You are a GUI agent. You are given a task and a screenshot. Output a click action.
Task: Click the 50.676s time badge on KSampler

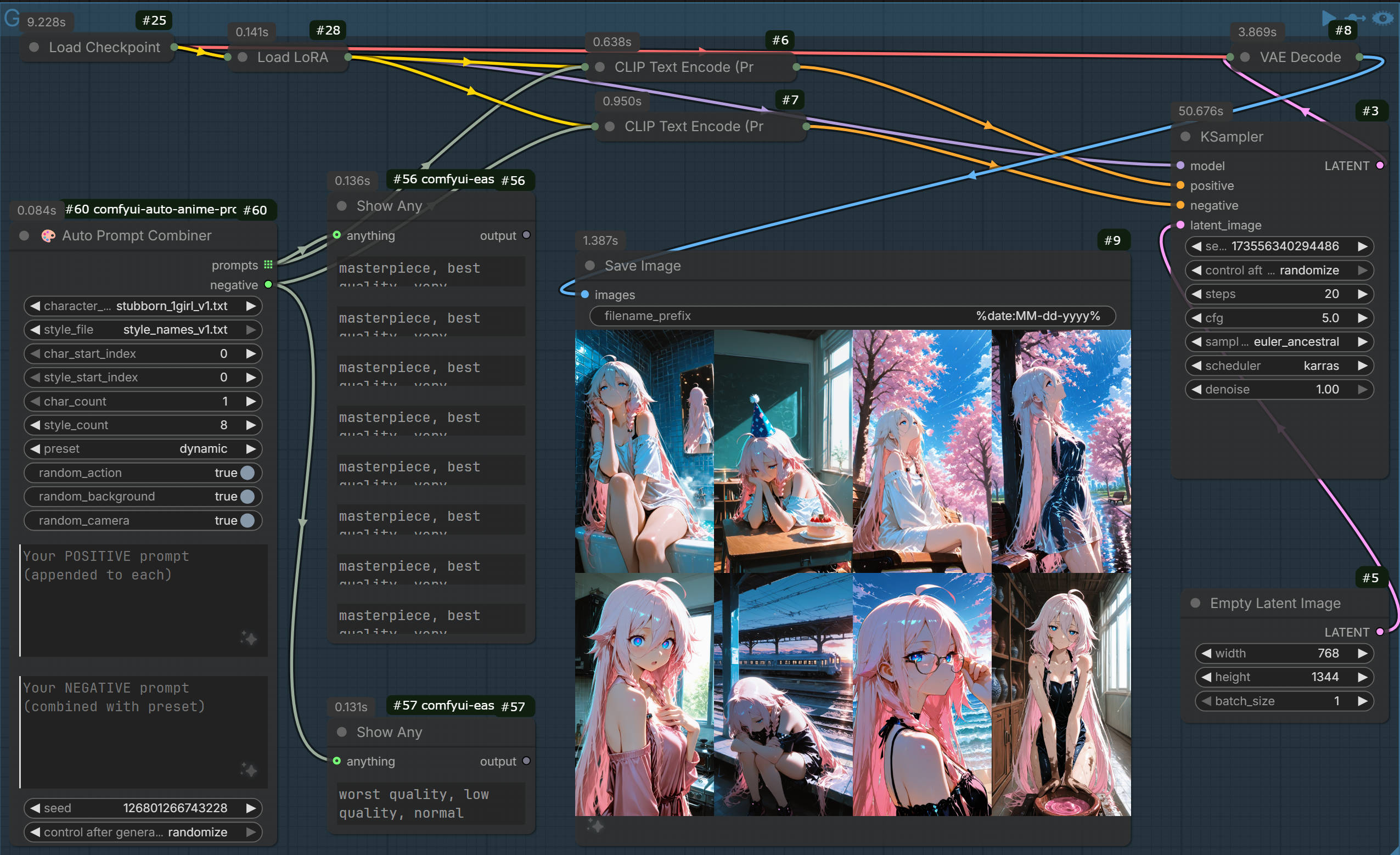[1201, 111]
